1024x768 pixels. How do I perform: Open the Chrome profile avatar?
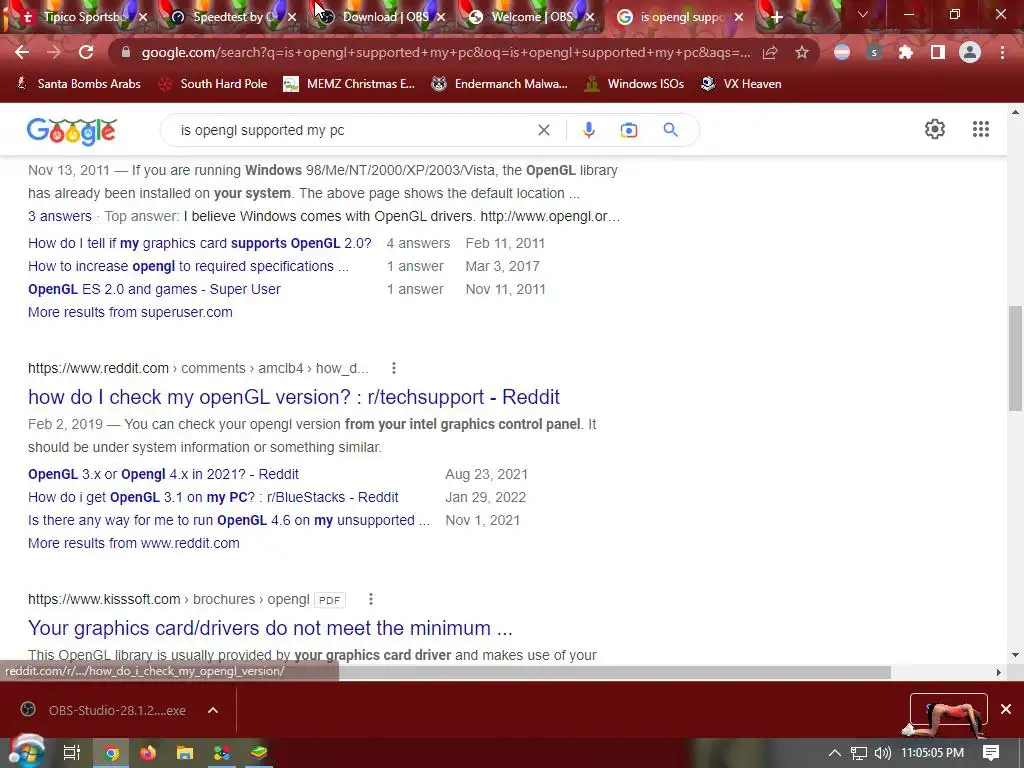pyautogui.click(x=970, y=53)
